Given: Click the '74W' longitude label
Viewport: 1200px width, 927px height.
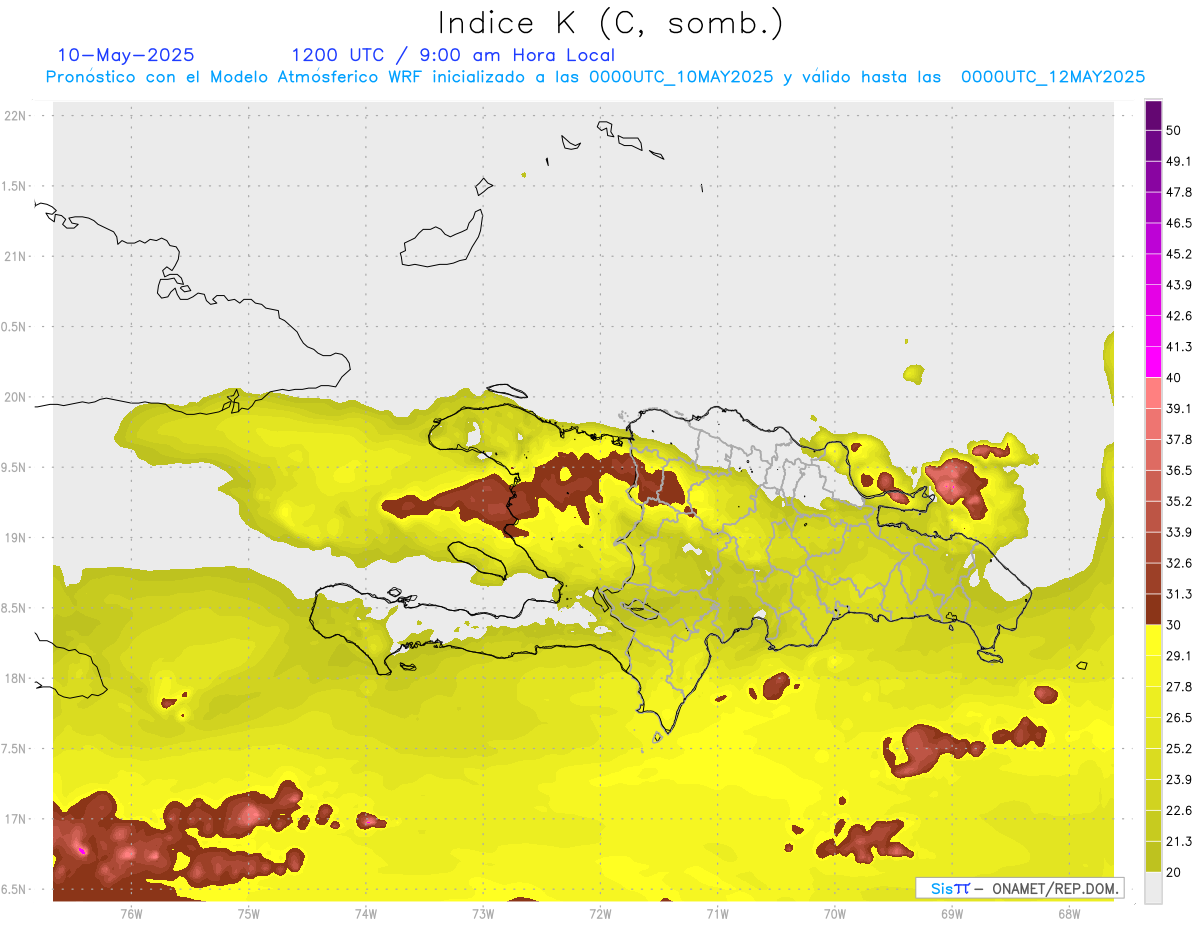Looking at the screenshot, I should [x=365, y=914].
